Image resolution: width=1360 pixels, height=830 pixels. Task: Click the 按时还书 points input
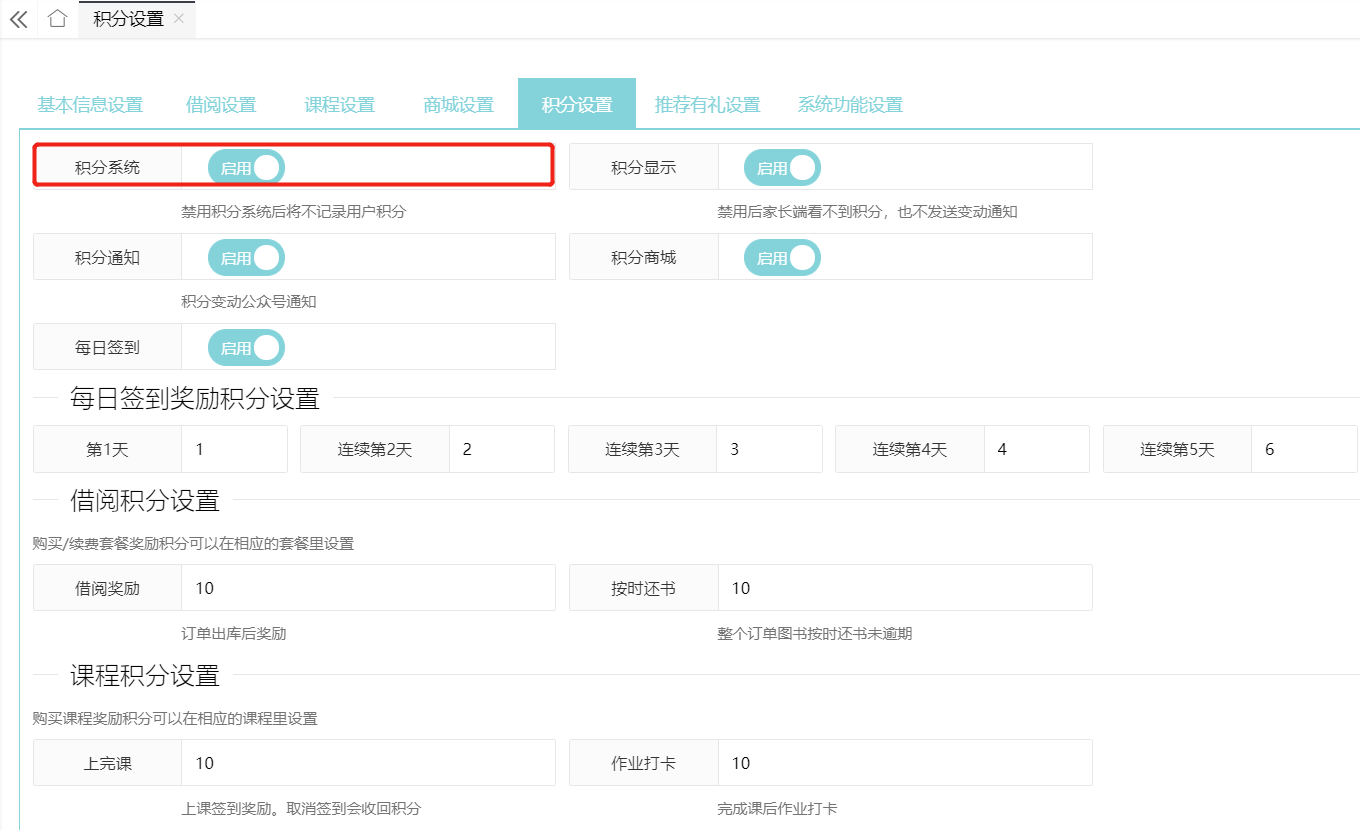coord(905,588)
